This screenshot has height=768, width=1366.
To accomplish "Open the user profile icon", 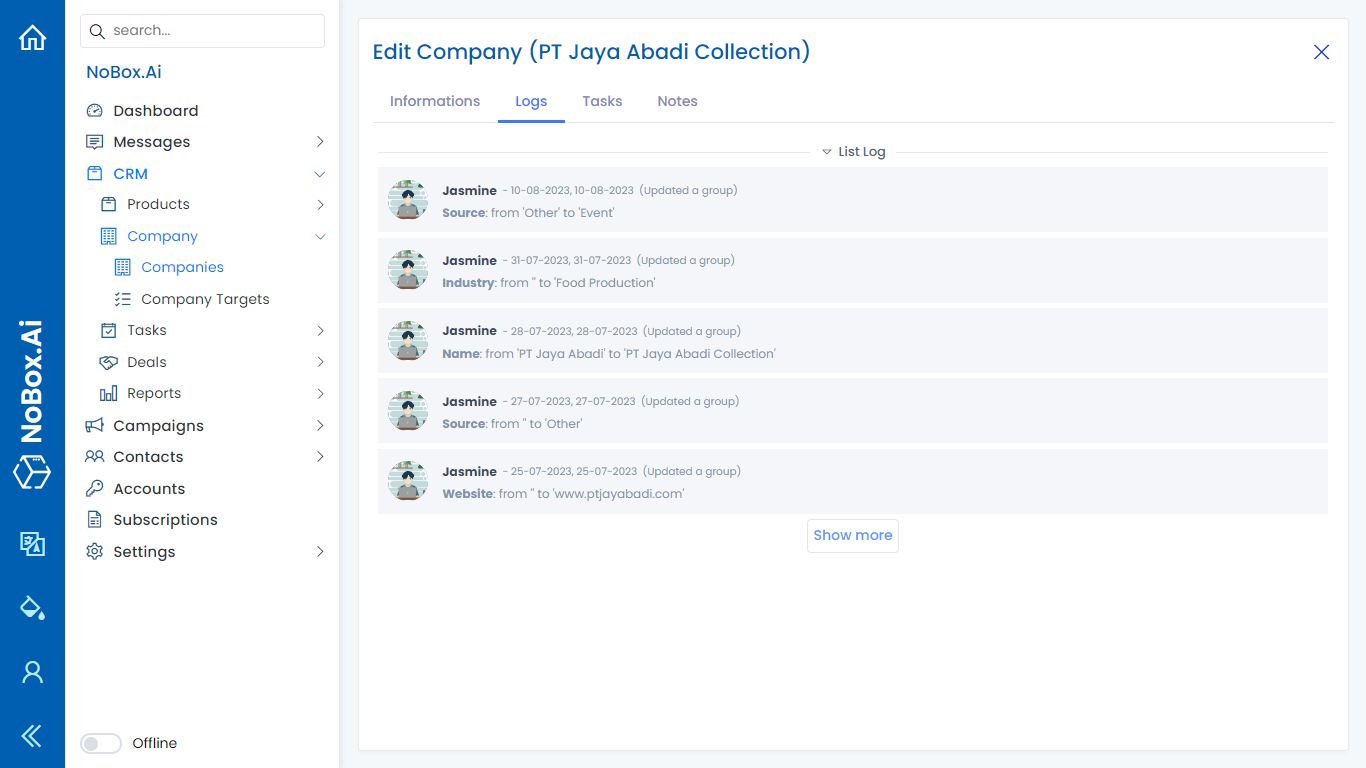I will coord(32,672).
